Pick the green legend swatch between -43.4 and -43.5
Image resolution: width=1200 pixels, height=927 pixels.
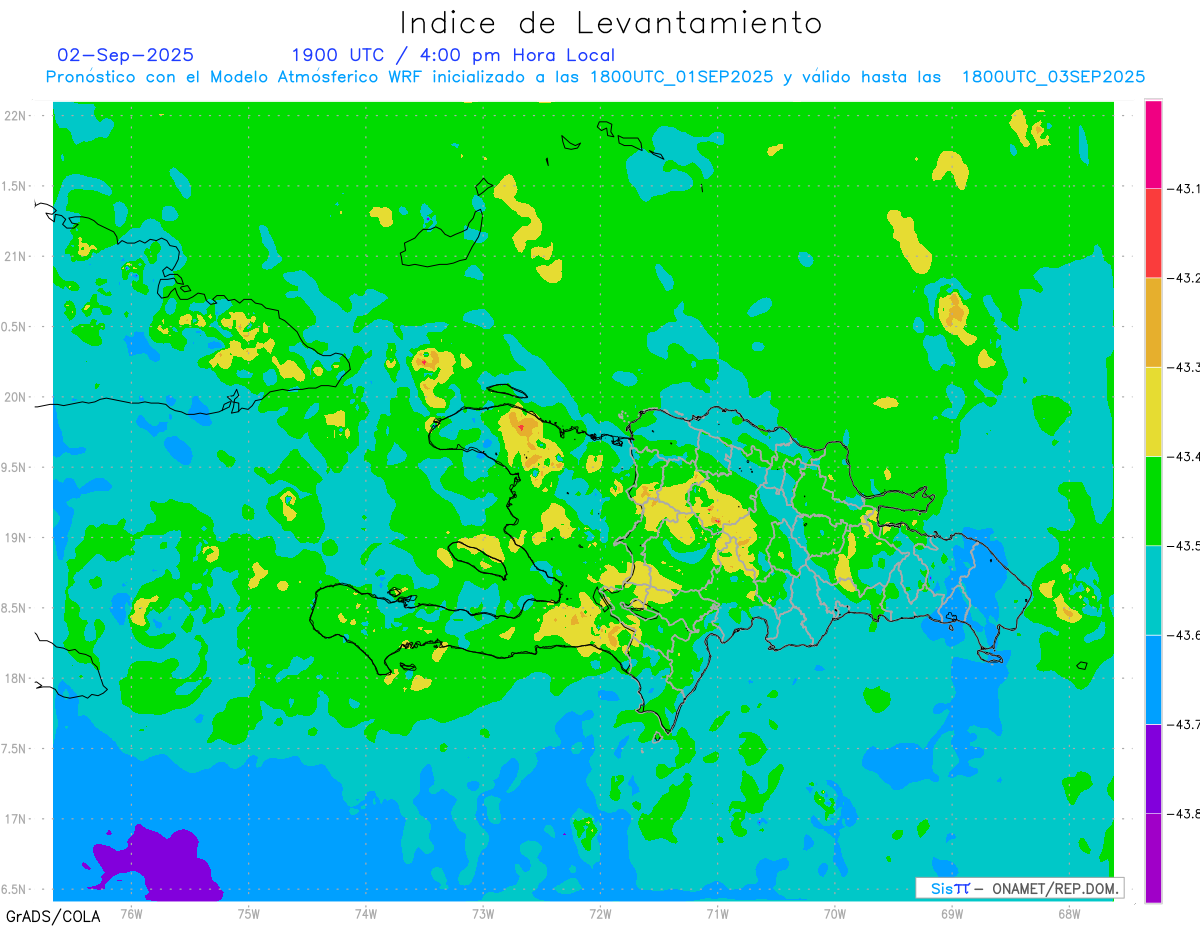pos(1153,500)
